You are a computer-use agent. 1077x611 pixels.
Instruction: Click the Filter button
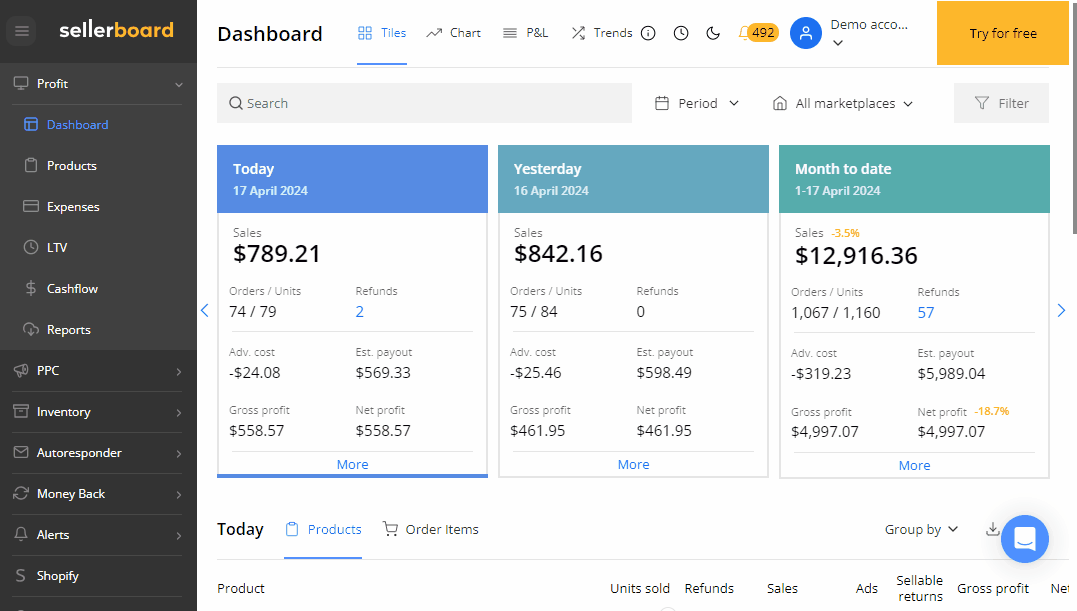coord(1001,103)
